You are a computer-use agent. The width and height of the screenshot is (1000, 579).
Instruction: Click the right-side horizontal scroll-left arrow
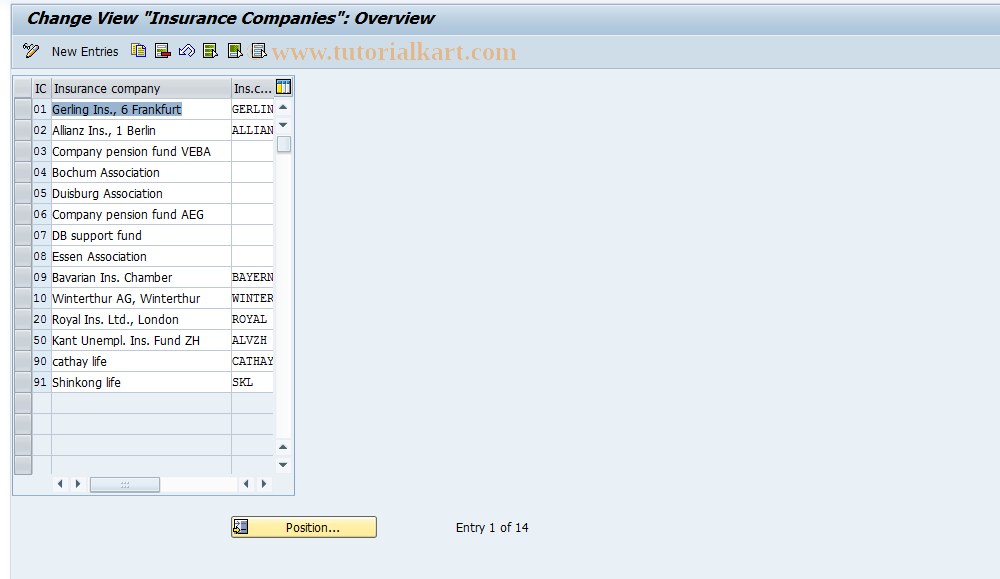tap(246, 484)
